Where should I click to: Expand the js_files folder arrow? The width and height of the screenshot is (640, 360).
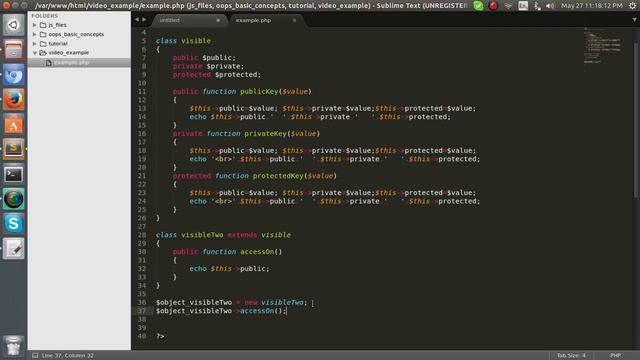(35, 25)
